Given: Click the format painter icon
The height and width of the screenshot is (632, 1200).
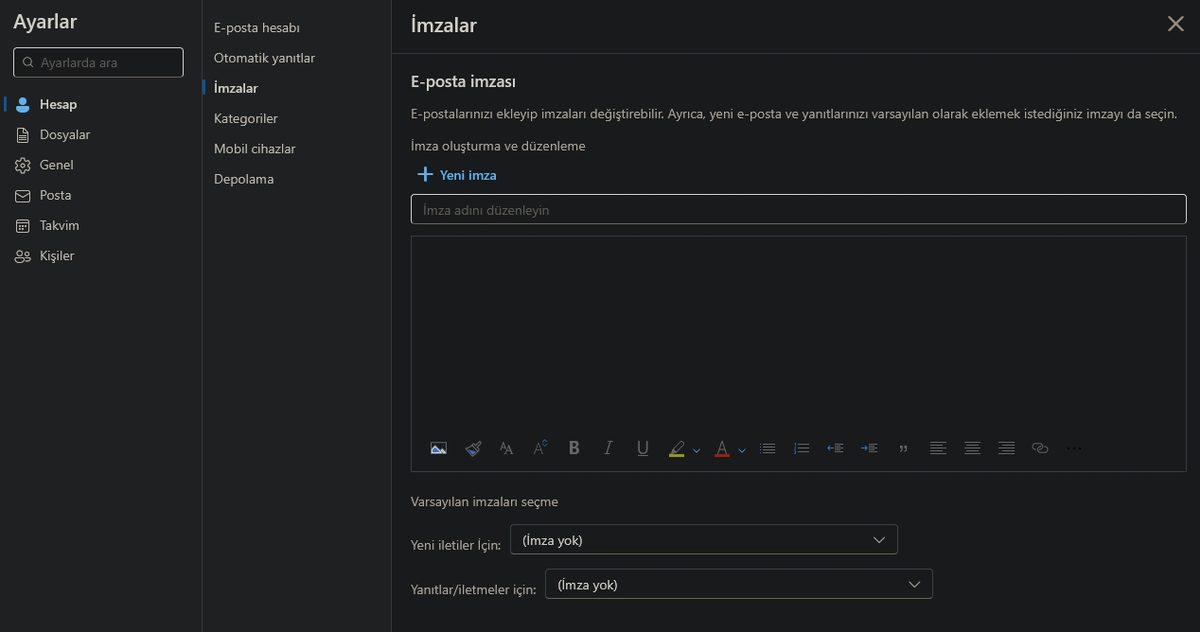Looking at the screenshot, I should tap(473, 449).
